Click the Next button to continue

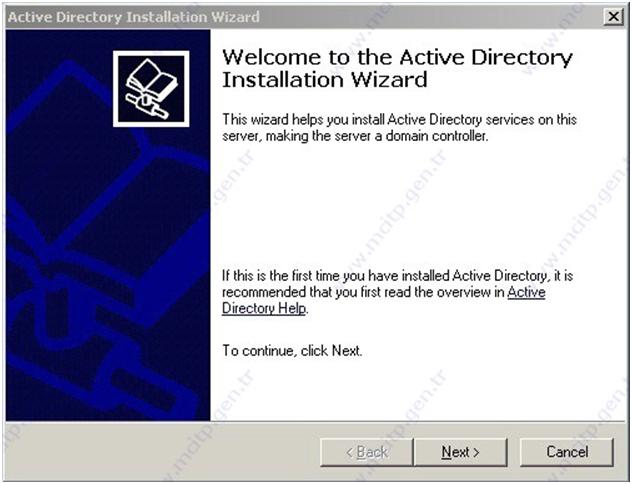coord(460,452)
